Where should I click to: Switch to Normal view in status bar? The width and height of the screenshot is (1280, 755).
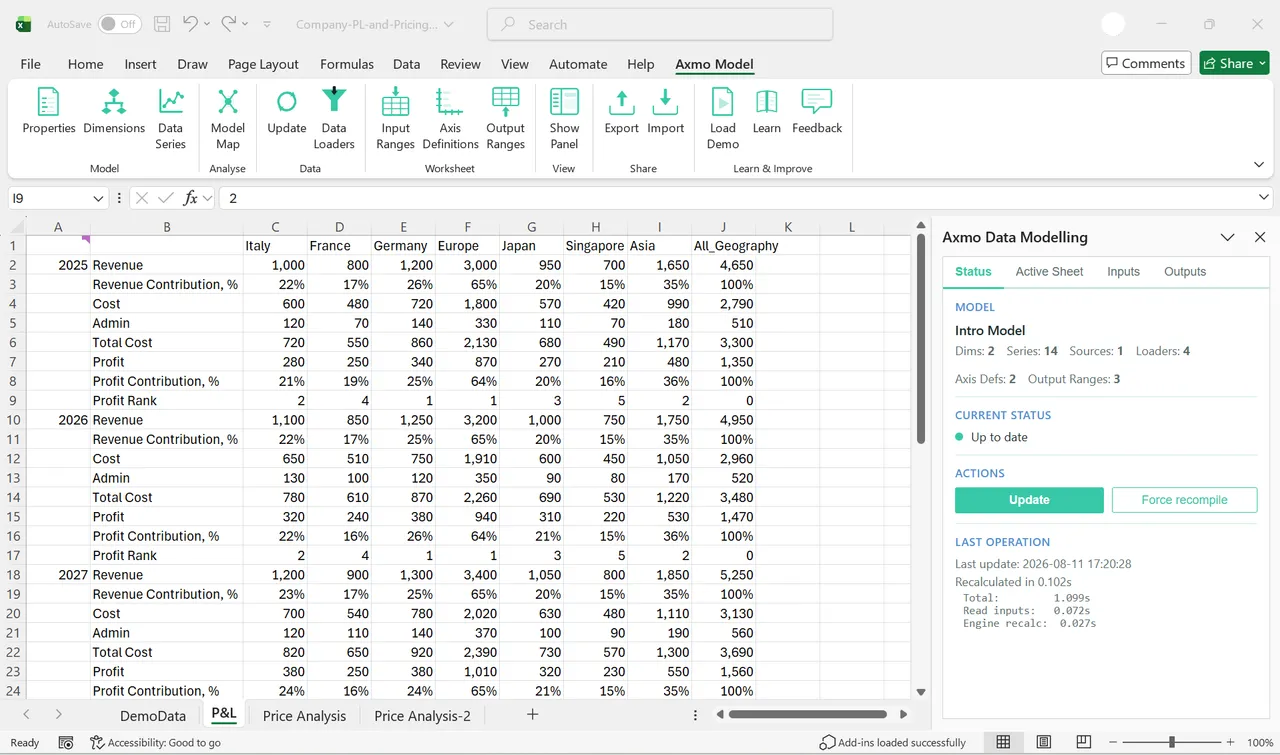[1003, 742]
